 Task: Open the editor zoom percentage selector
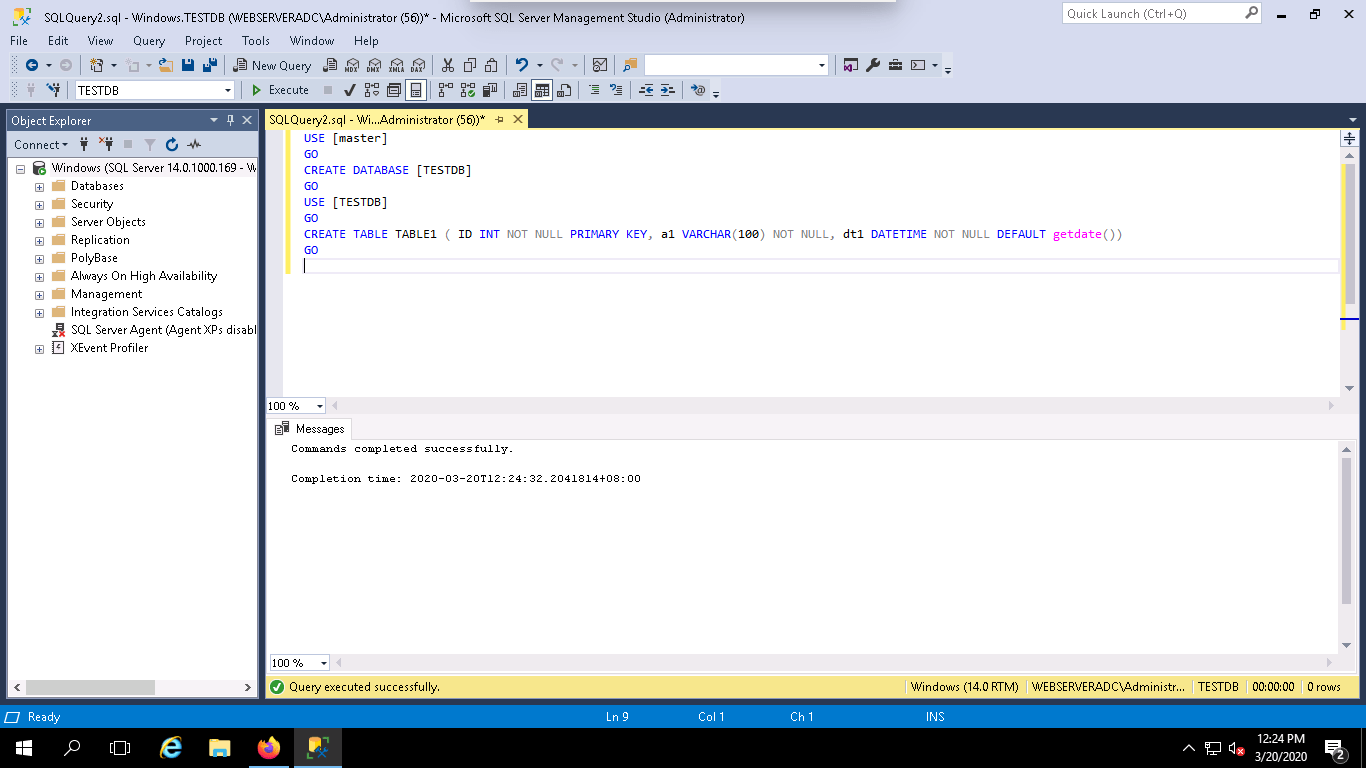coord(295,406)
